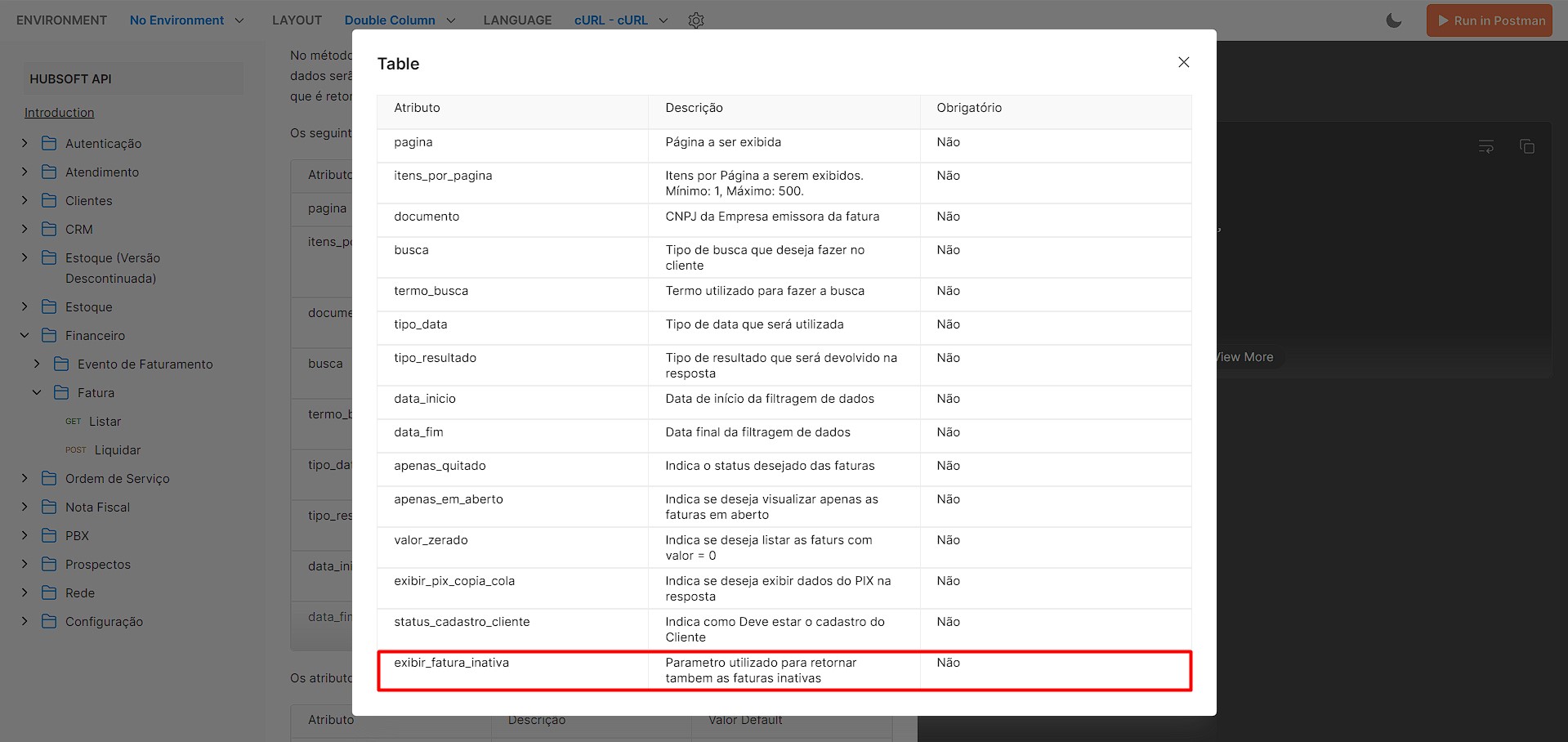The height and width of the screenshot is (742, 1568).
Task: Expand the Nota Fiscal chevron
Action: [25, 507]
